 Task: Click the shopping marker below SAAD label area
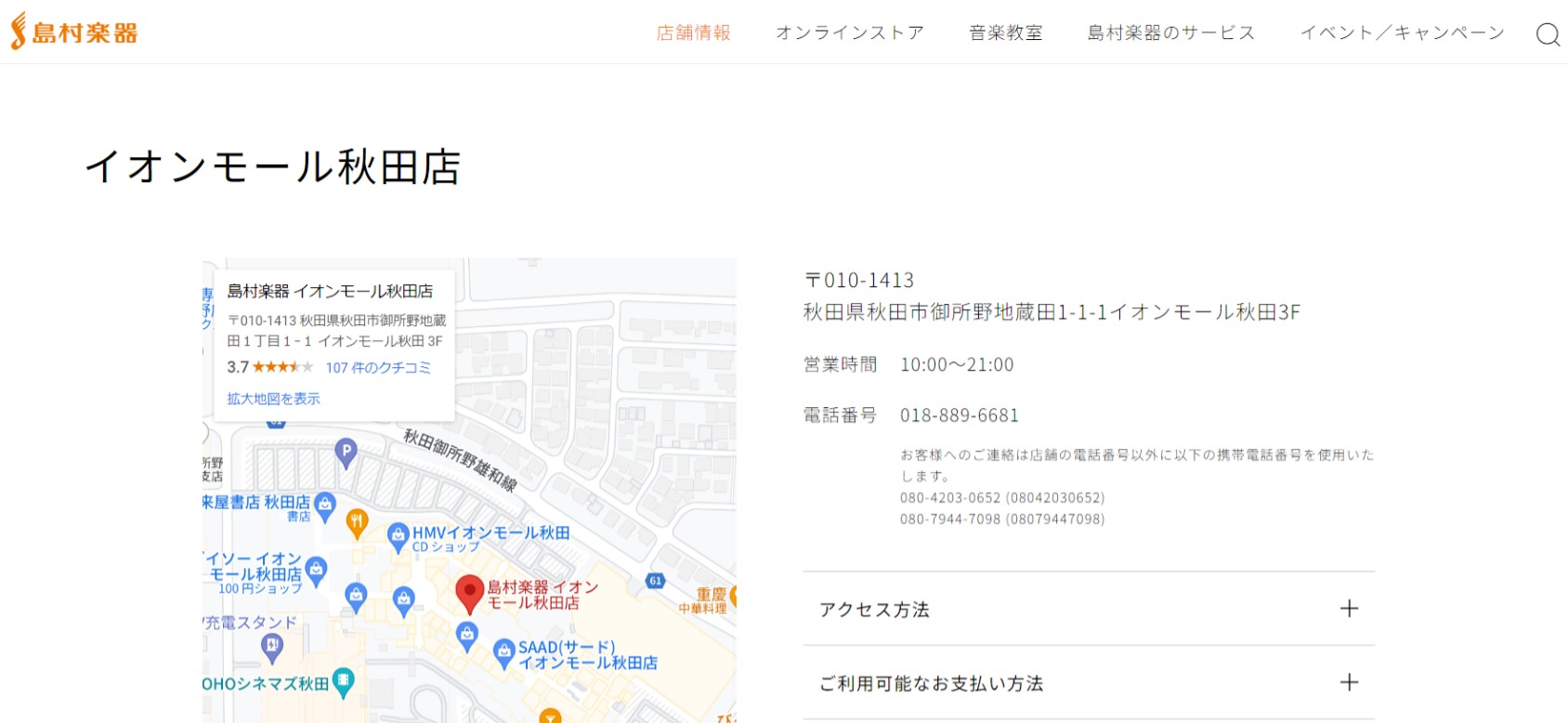[x=467, y=635]
